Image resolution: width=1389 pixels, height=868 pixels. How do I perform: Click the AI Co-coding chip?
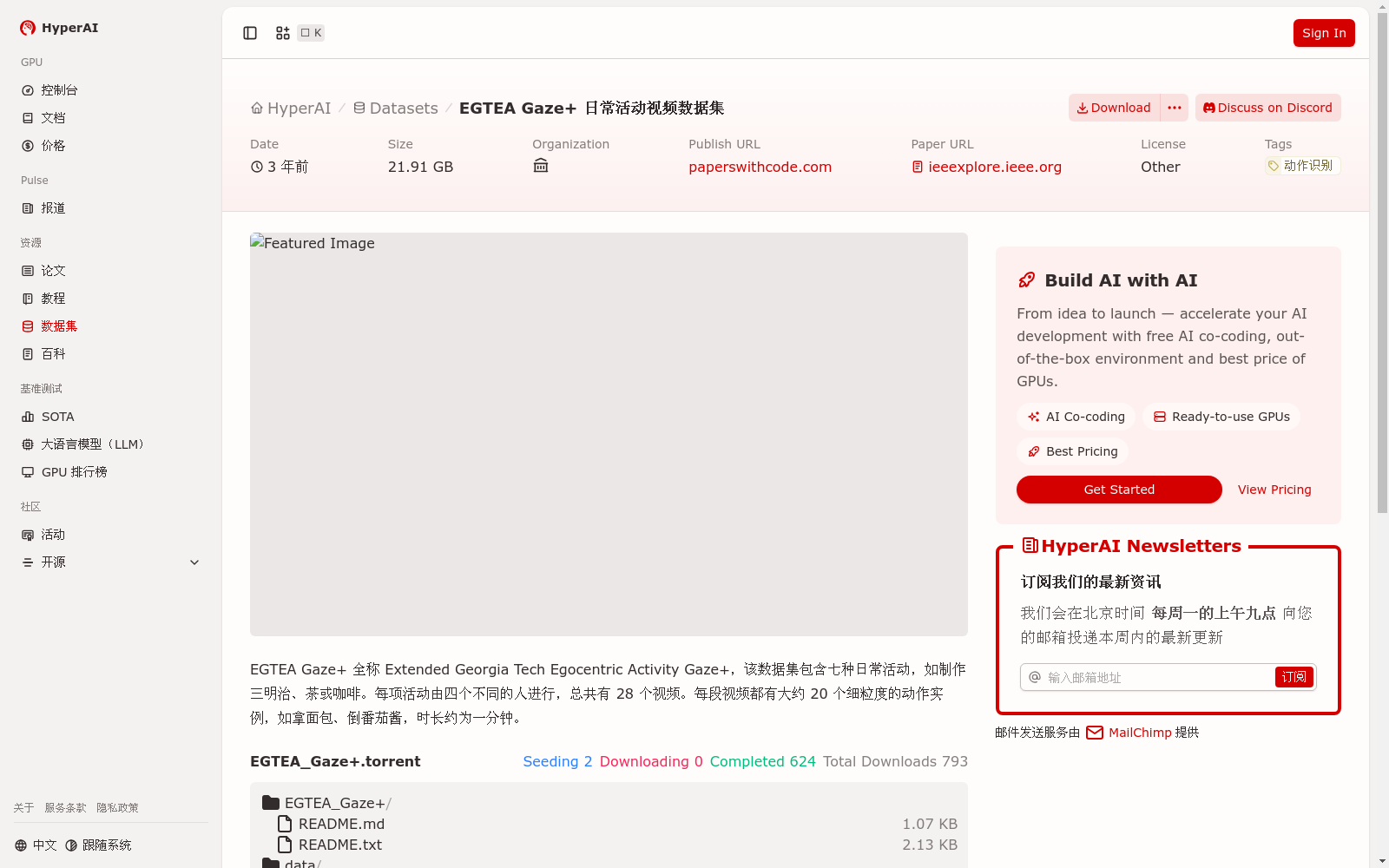tap(1076, 417)
